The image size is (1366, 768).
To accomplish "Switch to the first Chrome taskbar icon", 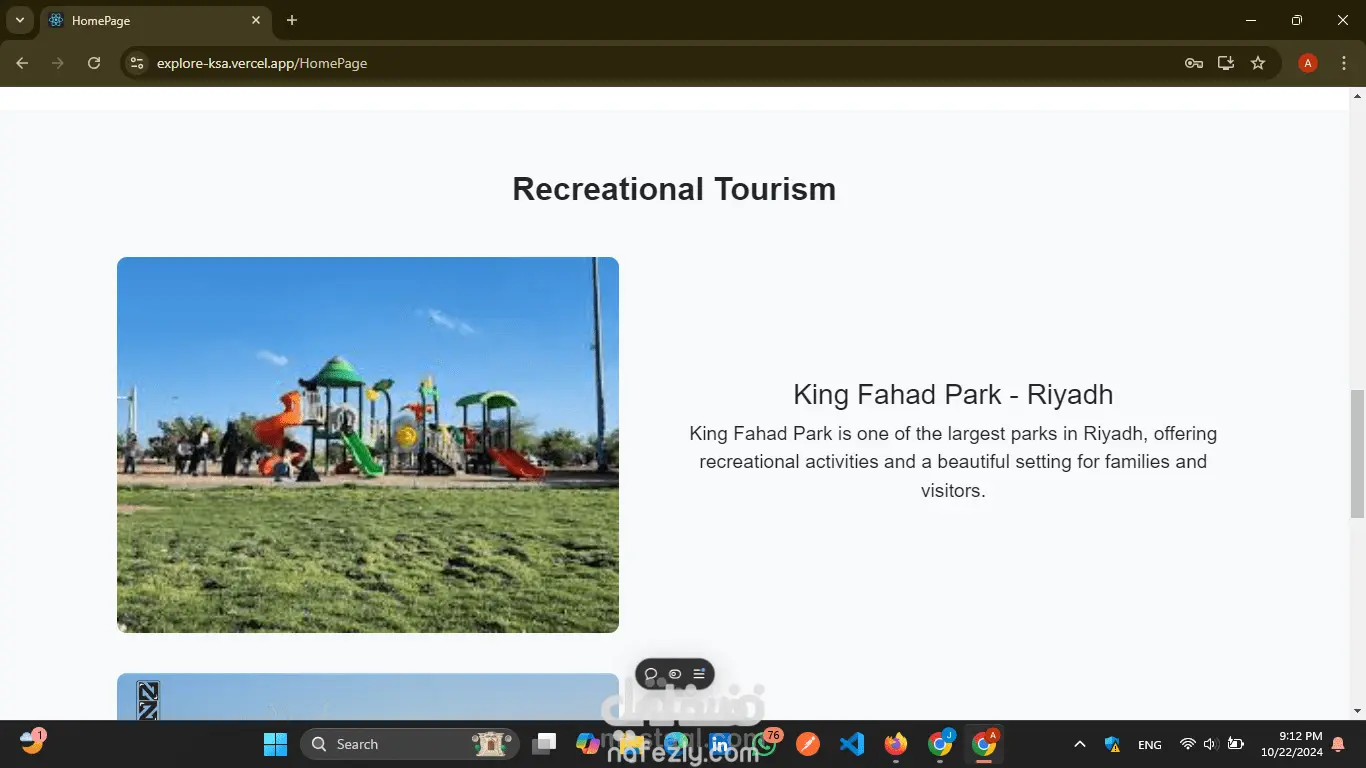I will point(940,744).
